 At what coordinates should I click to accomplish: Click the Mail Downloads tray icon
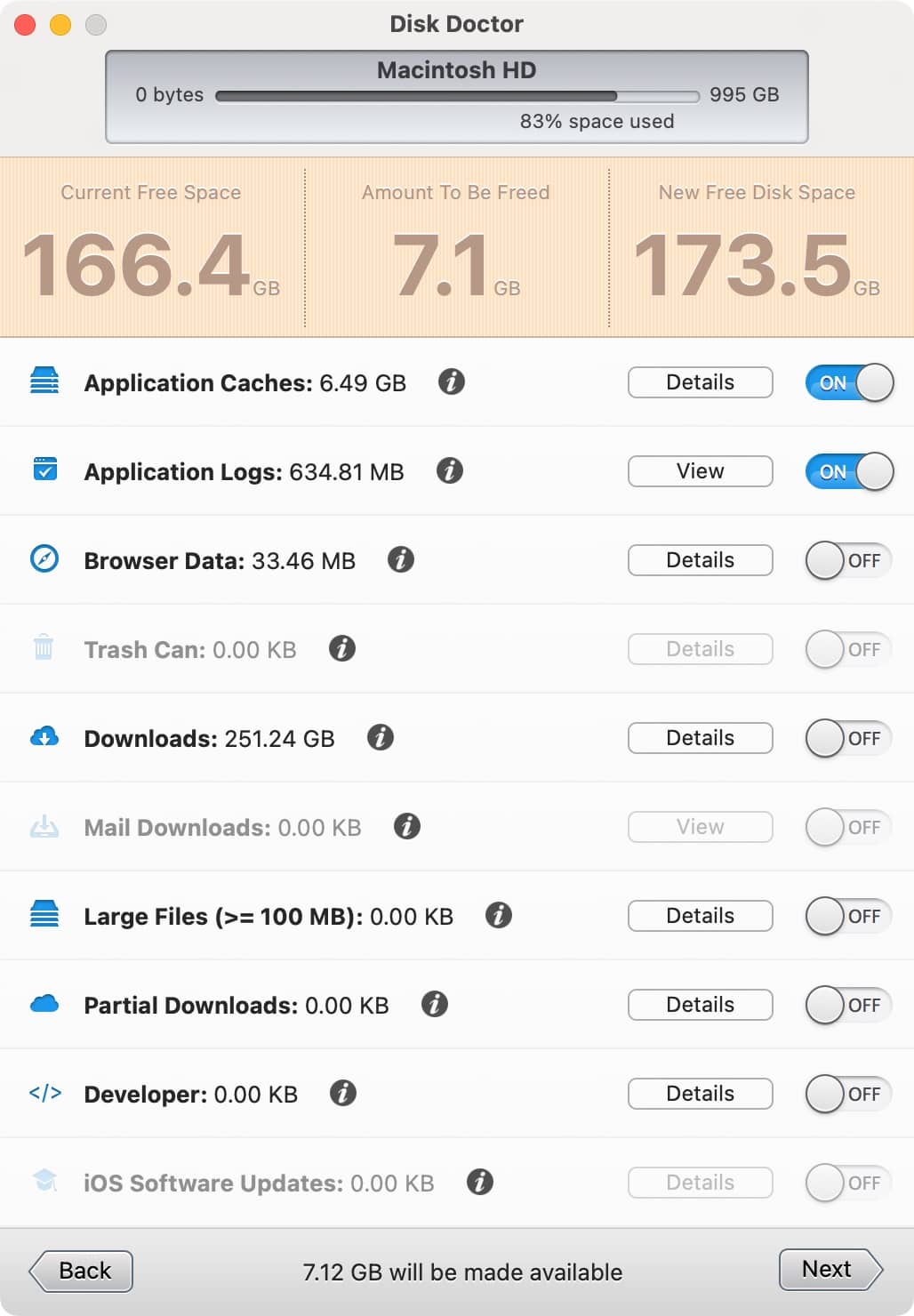click(x=44, y=826)
